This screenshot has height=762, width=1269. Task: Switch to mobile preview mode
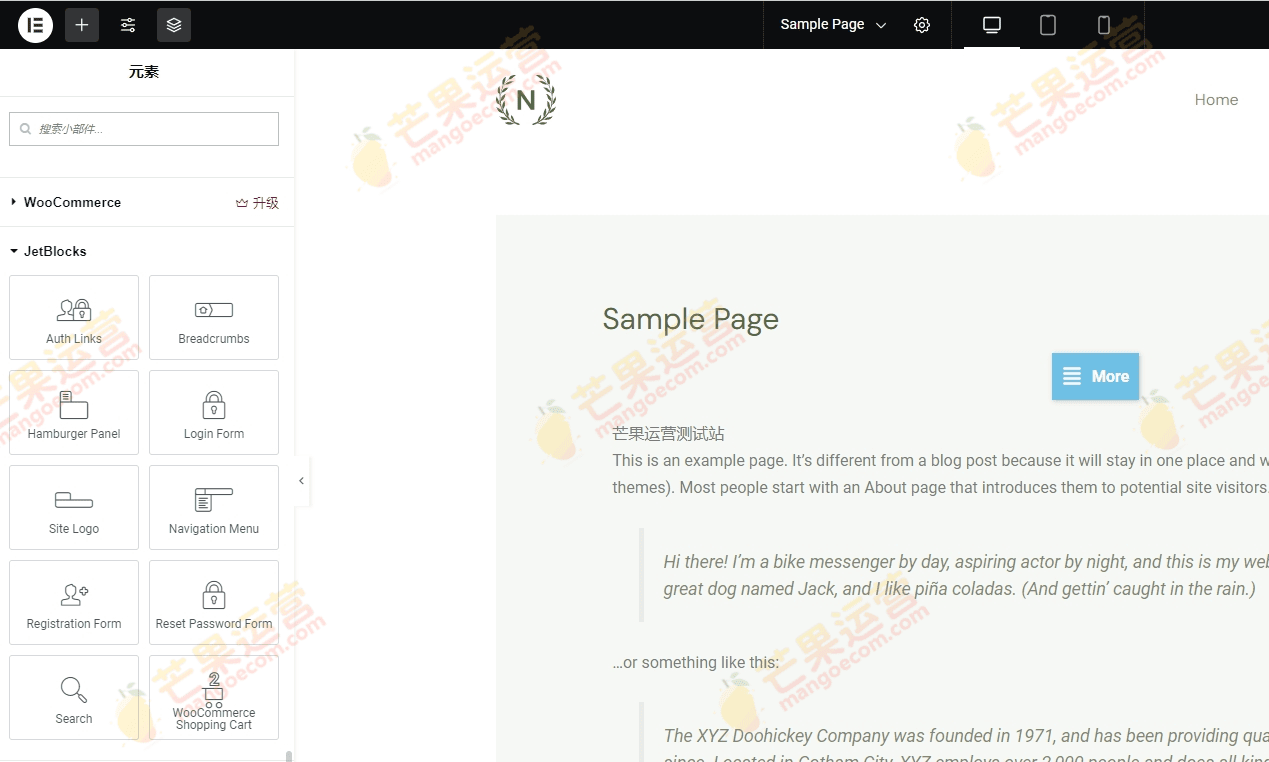coord(1104,25)
